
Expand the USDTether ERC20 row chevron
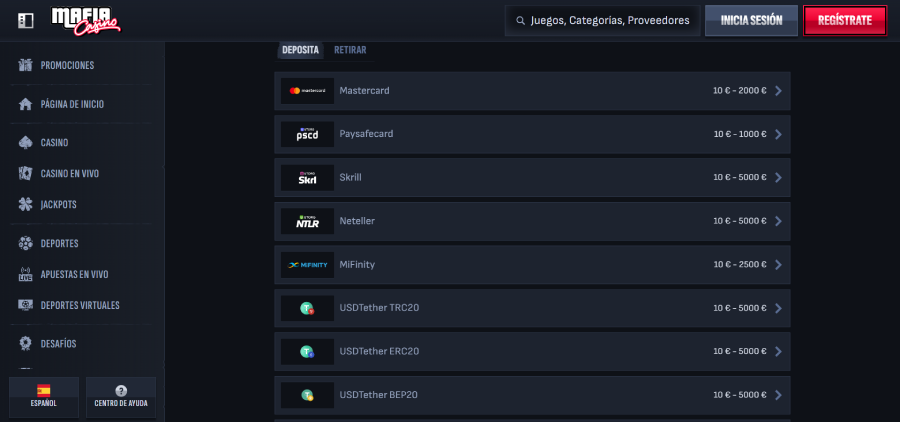click(x=778, y=351)
